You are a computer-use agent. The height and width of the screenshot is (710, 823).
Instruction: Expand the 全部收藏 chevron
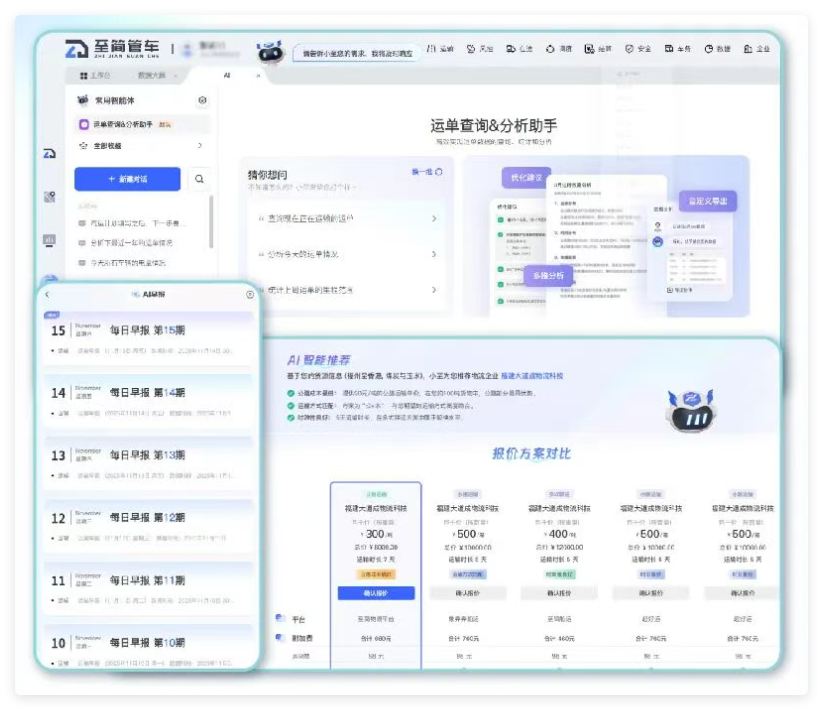pos(199,145)
